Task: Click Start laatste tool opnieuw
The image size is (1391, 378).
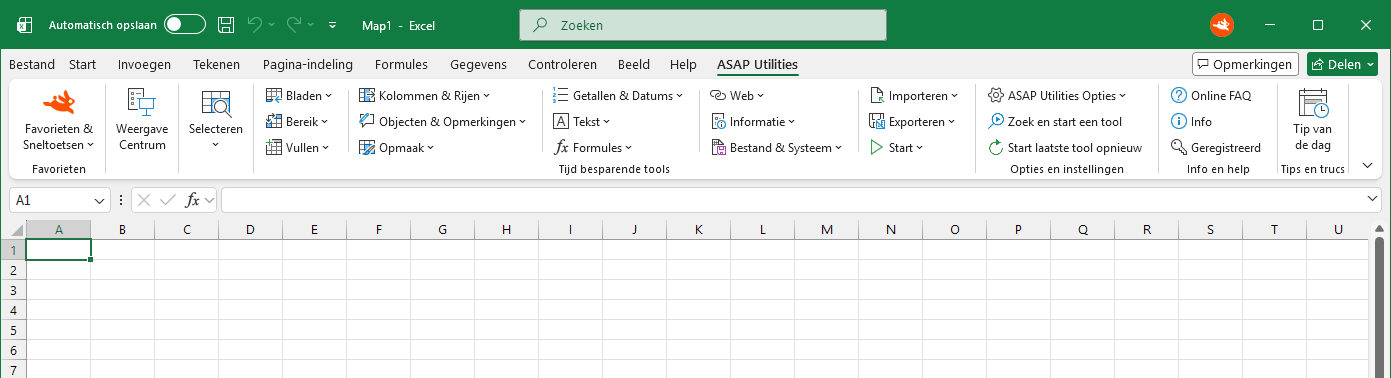Action: point(1065,148)
